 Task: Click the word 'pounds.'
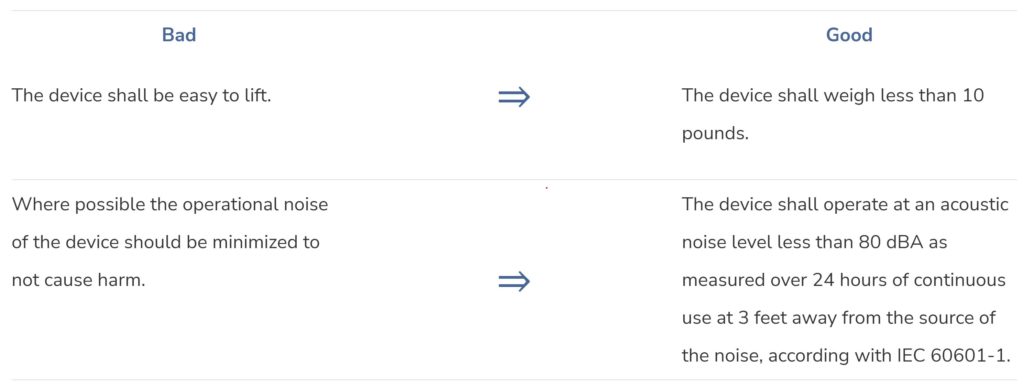[x=715, y=135]
